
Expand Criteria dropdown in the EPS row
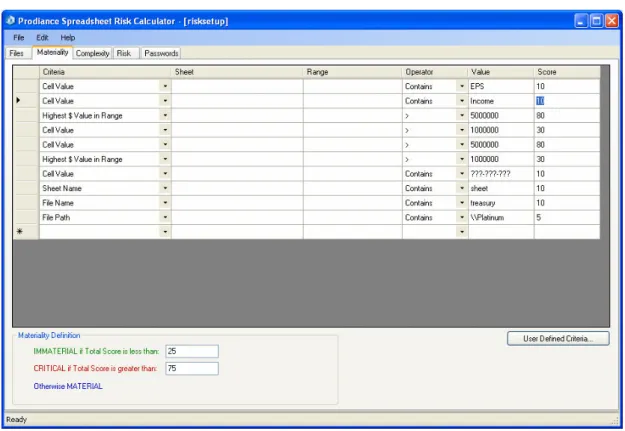coord(165,86)
